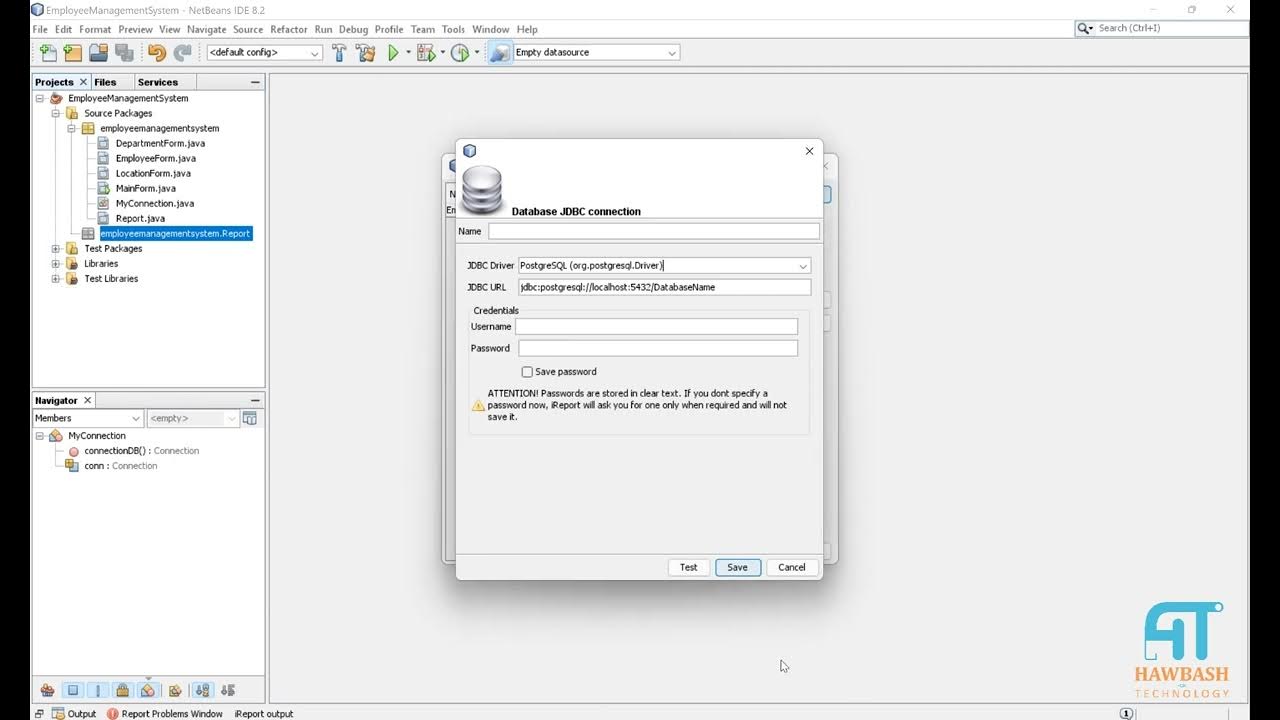
Task: Click the search magnifier icon
Action: (1085, 28)
